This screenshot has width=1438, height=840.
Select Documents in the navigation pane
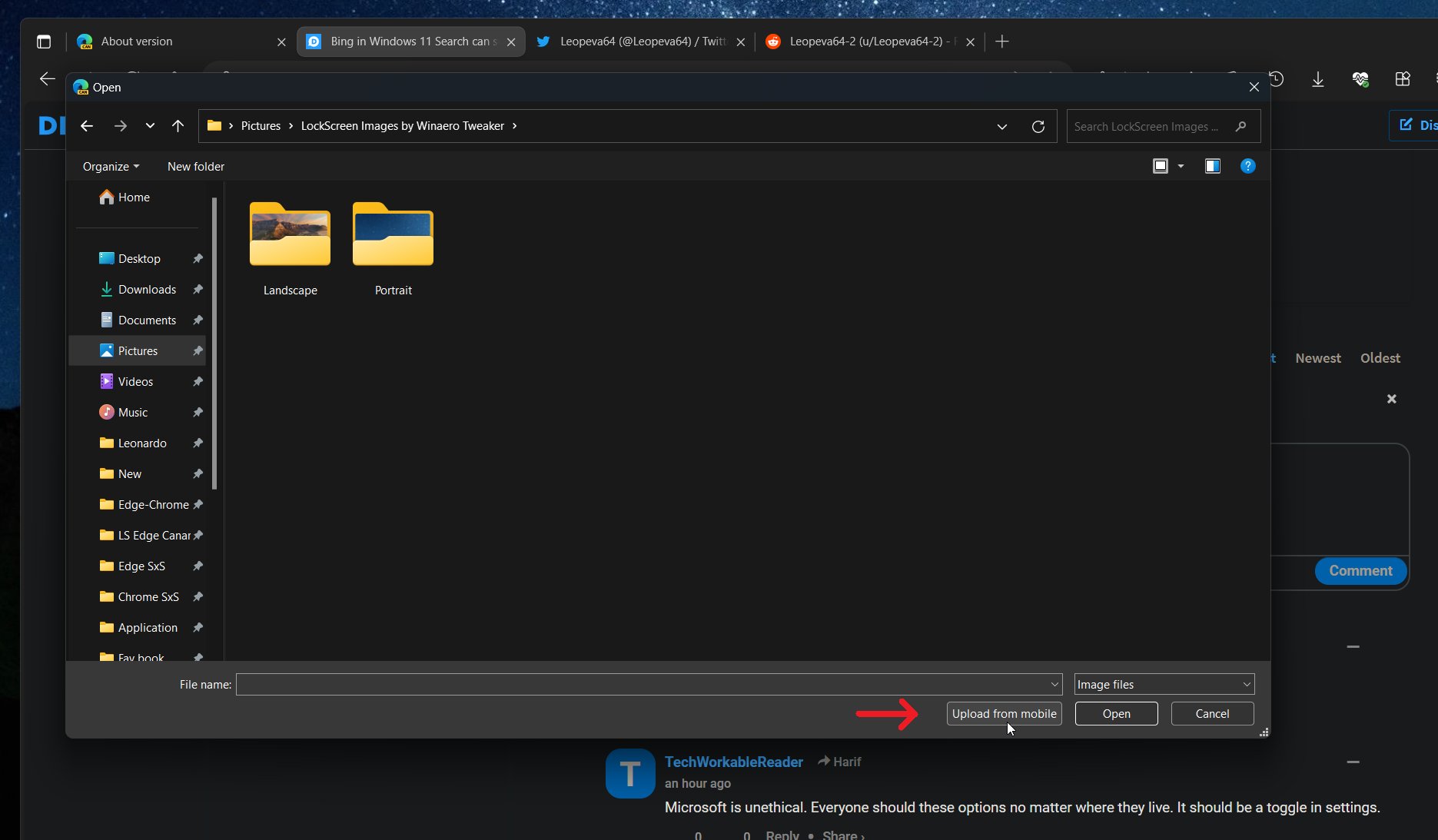[138, 320]
